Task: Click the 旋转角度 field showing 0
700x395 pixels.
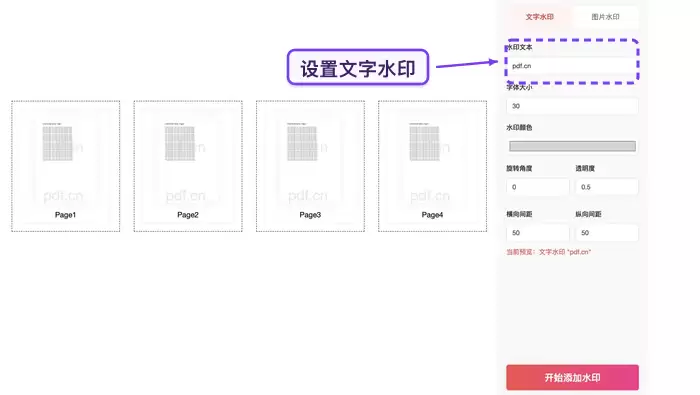Action: pos(538,187)
